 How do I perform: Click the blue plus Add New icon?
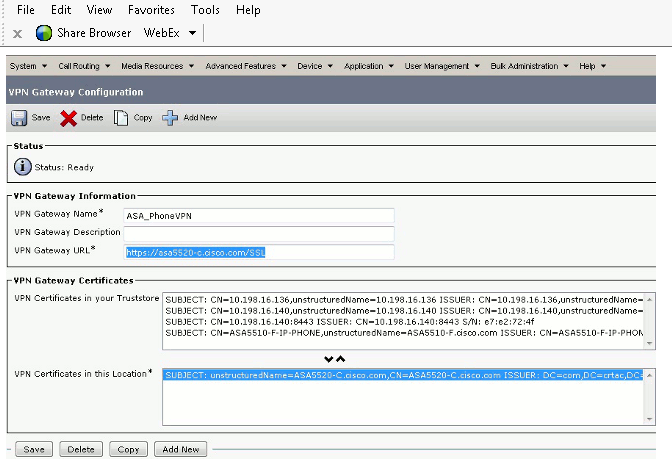coord(170,118)
